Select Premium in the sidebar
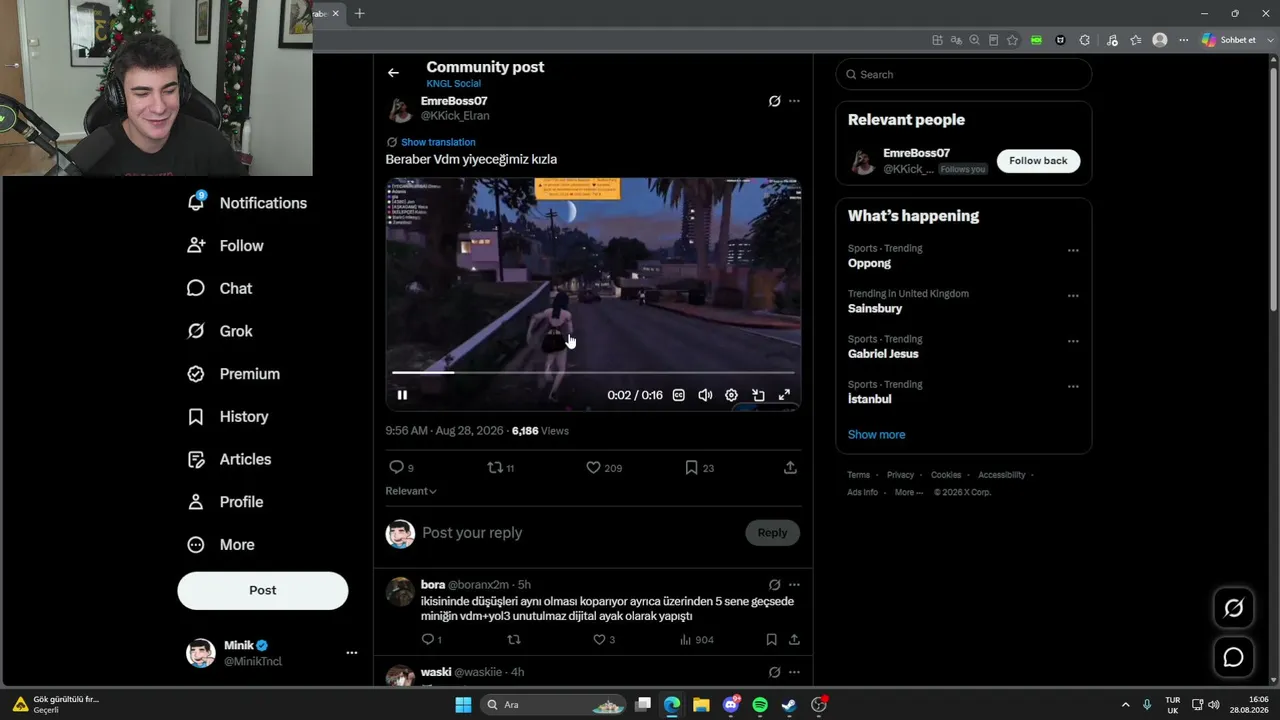 (x=233, y=374)
